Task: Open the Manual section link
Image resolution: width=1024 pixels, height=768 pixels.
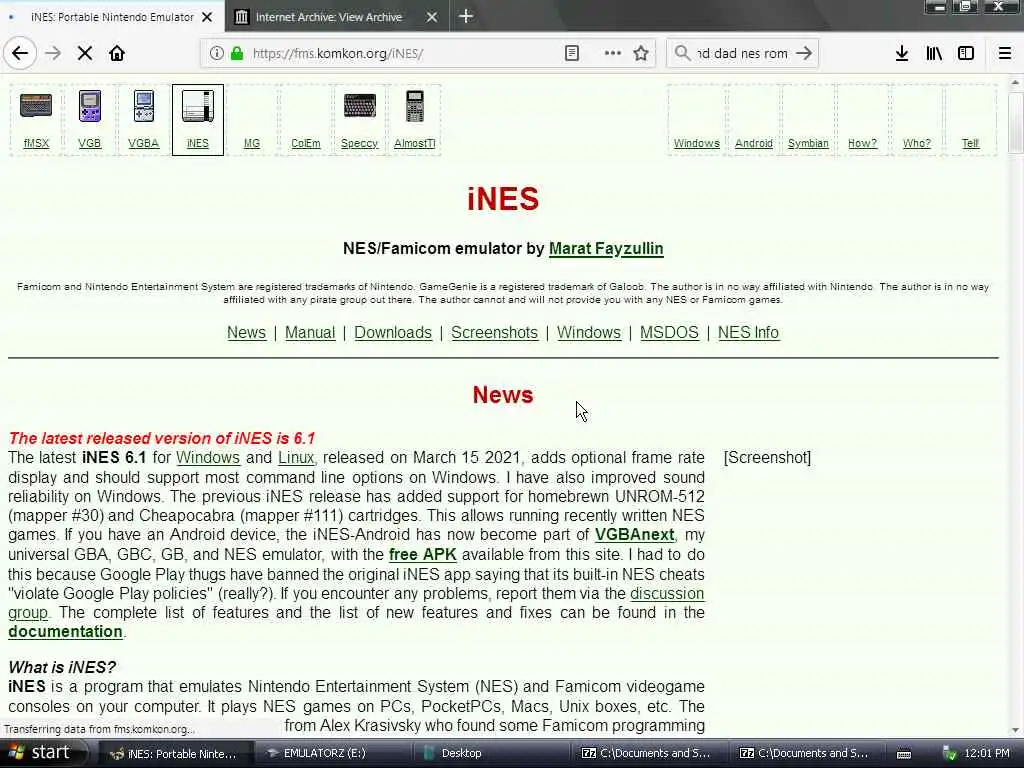Action: 310,332
